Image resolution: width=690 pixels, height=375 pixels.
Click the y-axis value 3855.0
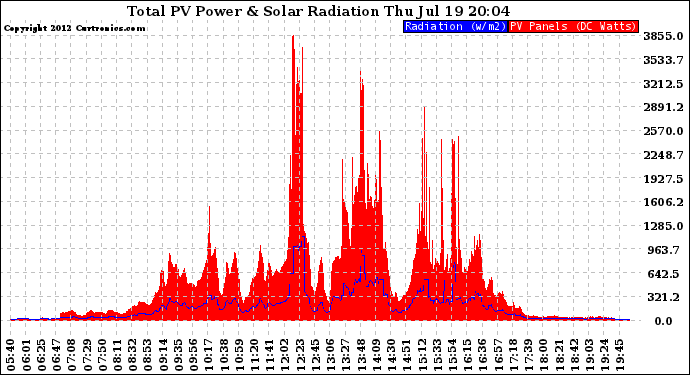pyautogui.click(x=663, y=36)
